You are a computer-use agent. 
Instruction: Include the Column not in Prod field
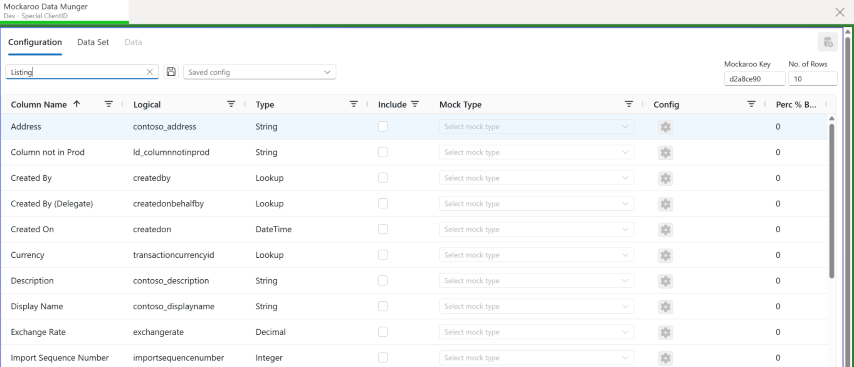[x=383, y=152]
